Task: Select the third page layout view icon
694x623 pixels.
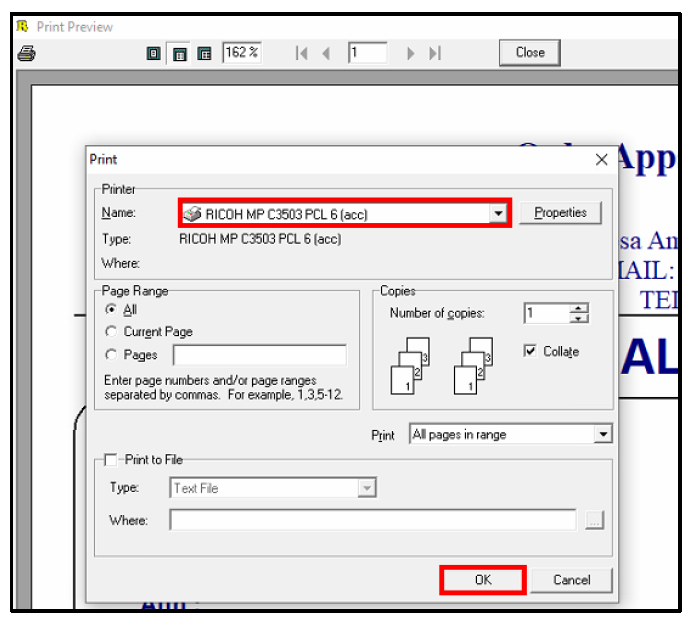Action: 204,54
